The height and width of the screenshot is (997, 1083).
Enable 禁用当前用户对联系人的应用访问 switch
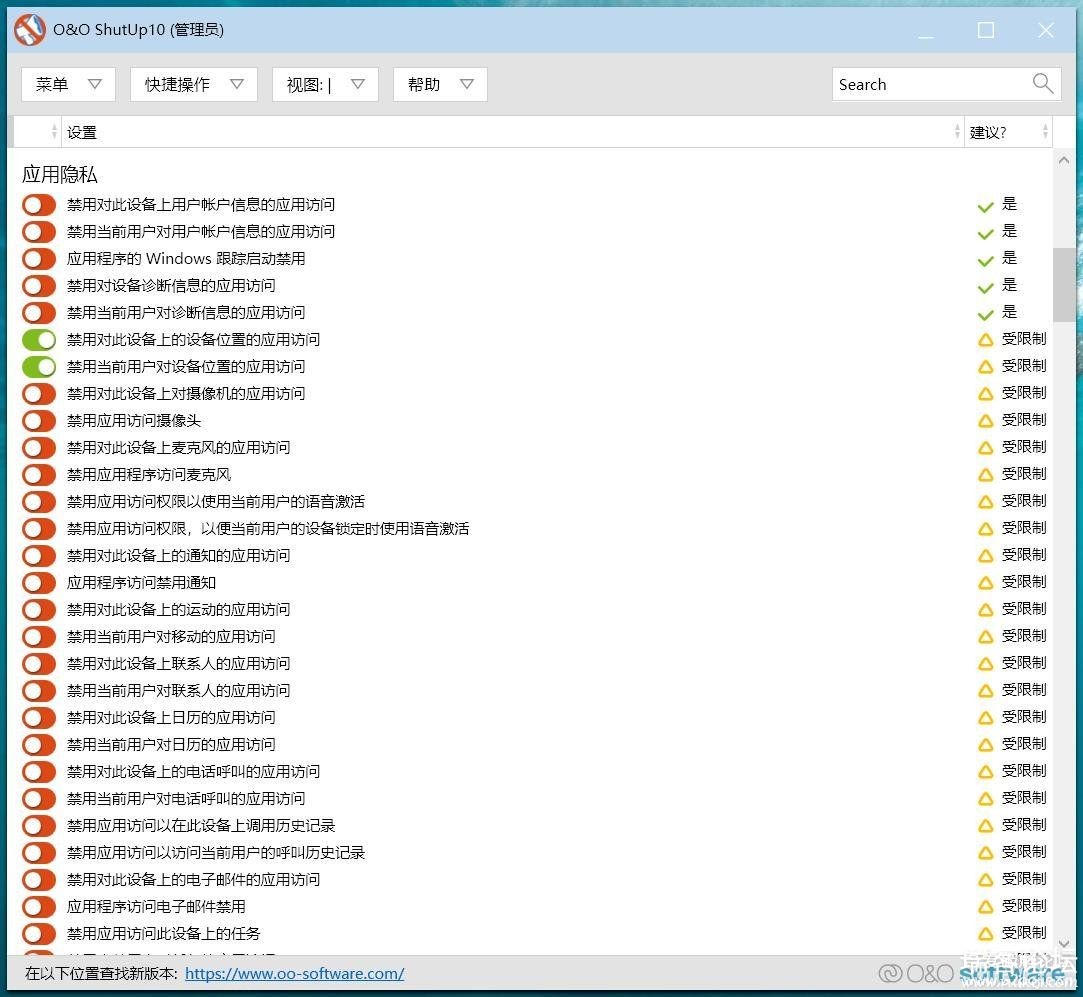39,690
